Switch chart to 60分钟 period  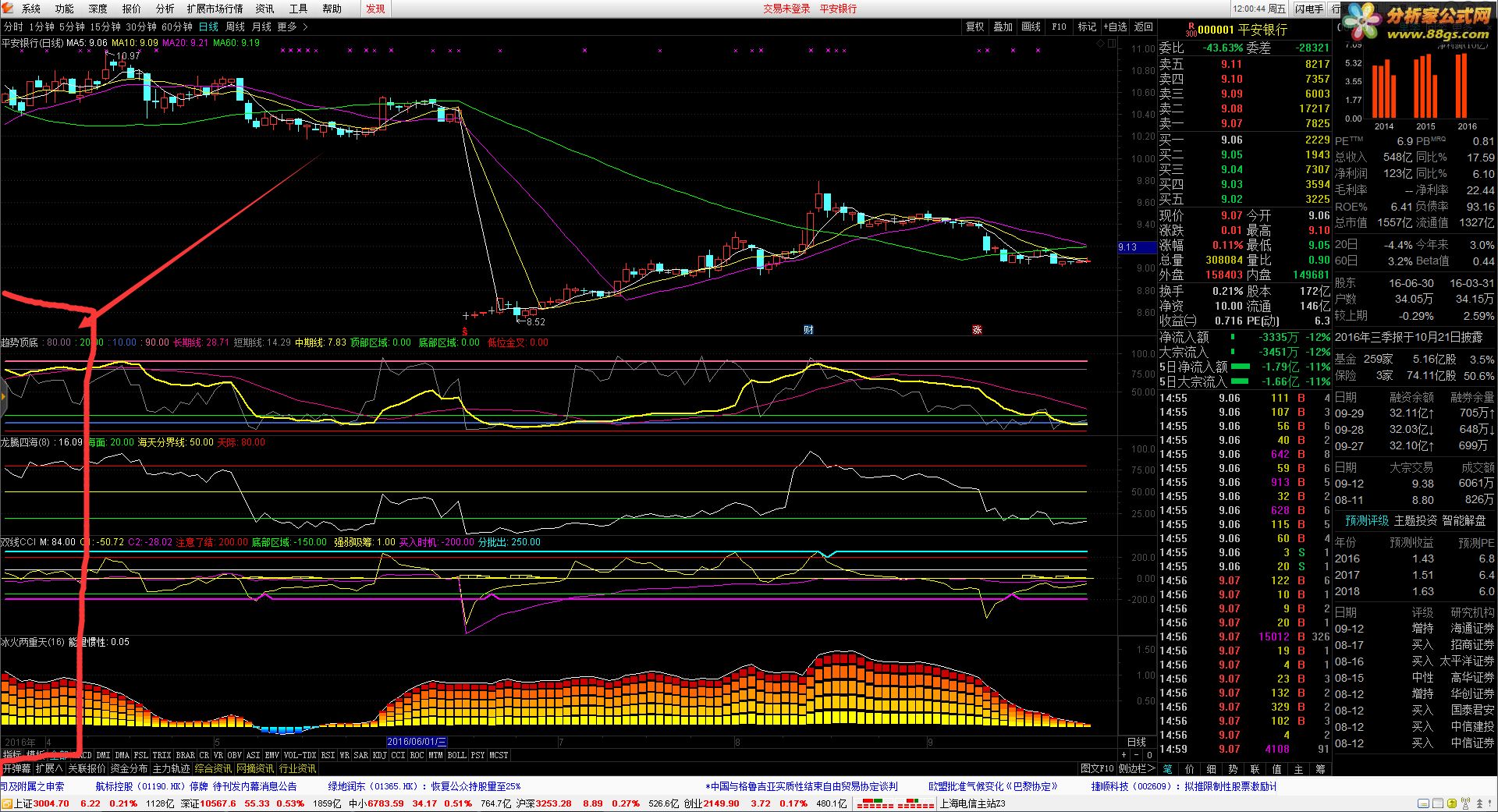[177, 27]
